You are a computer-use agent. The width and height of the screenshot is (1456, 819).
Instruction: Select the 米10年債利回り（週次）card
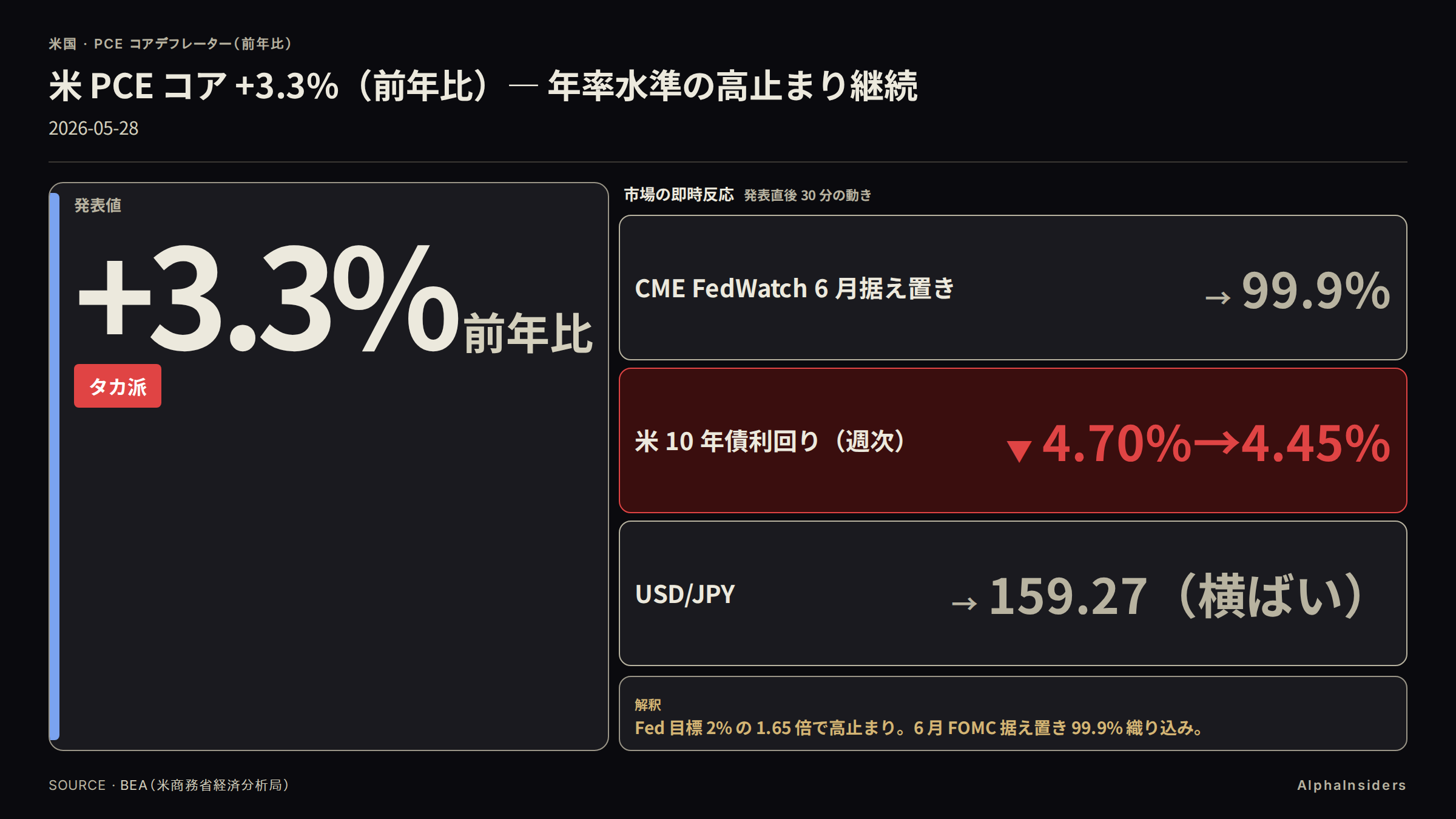tap(1013, 440)
